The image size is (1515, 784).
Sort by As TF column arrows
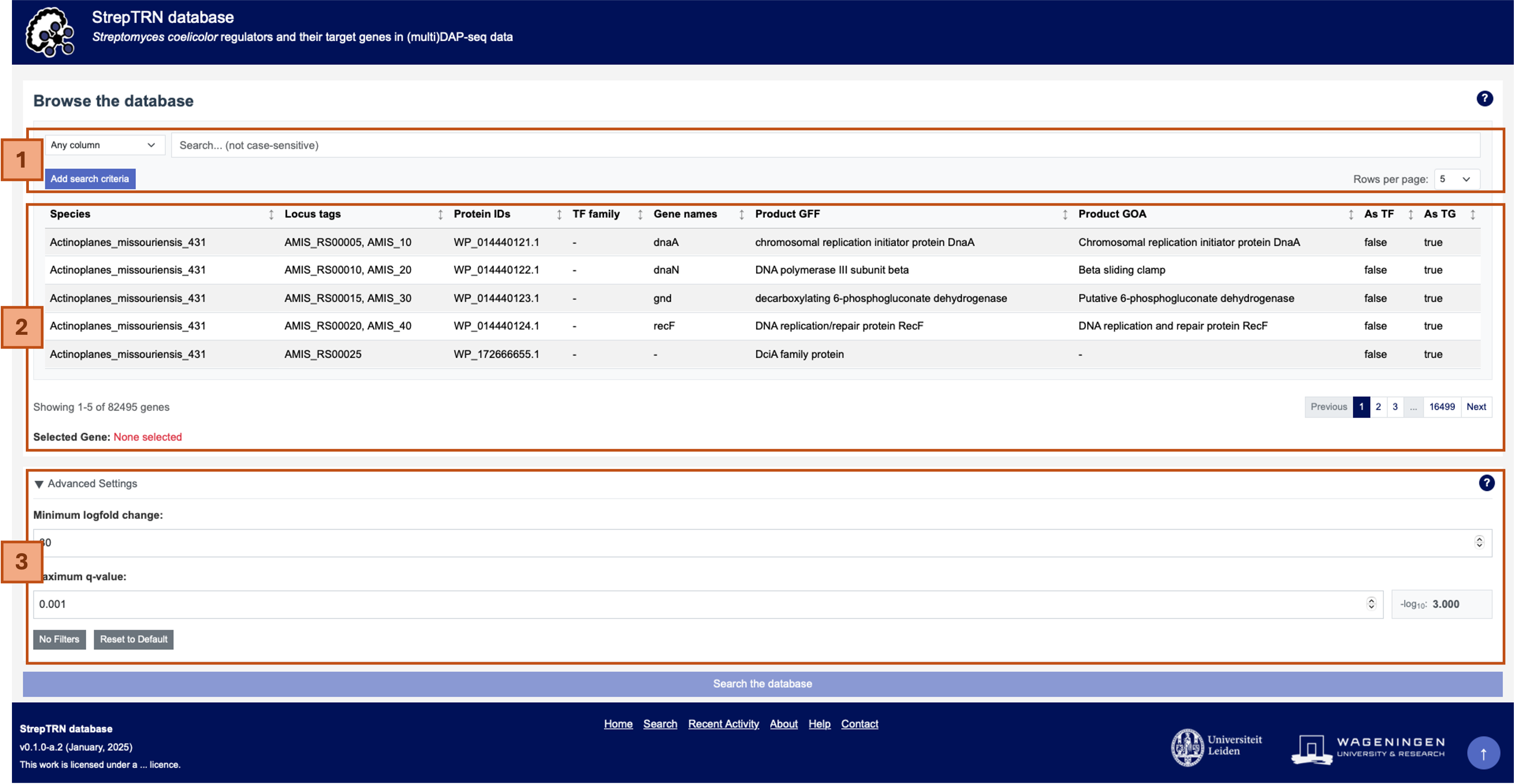tap(1410, 215)
